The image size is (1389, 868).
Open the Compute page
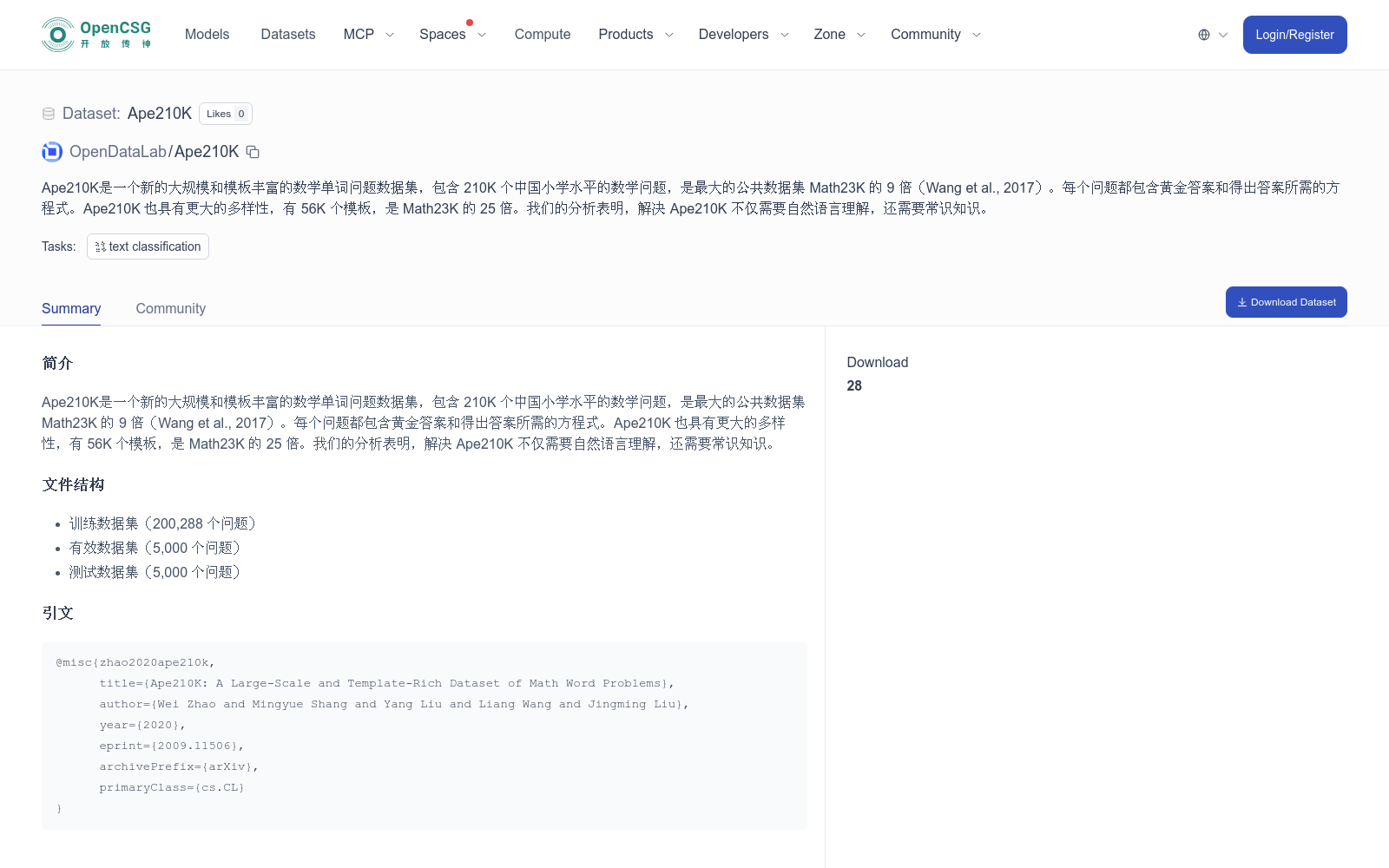pyautogui.click(x=543, y=35)
